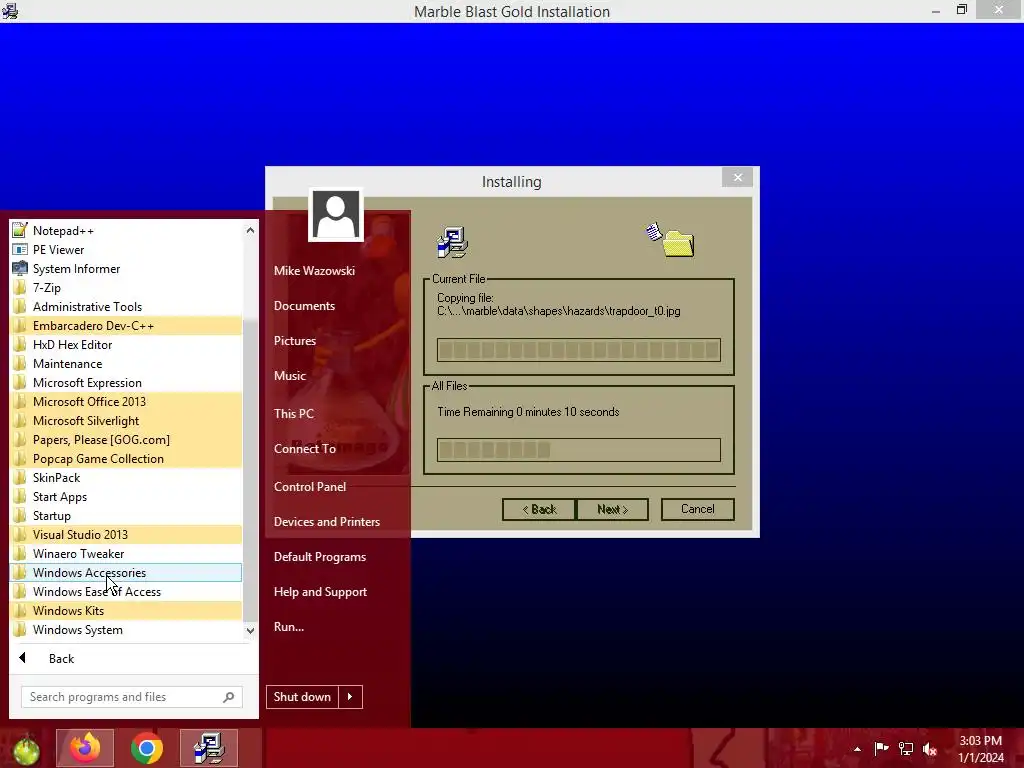
Task: Open Action Center flag icon
Action: coord(881,748)
